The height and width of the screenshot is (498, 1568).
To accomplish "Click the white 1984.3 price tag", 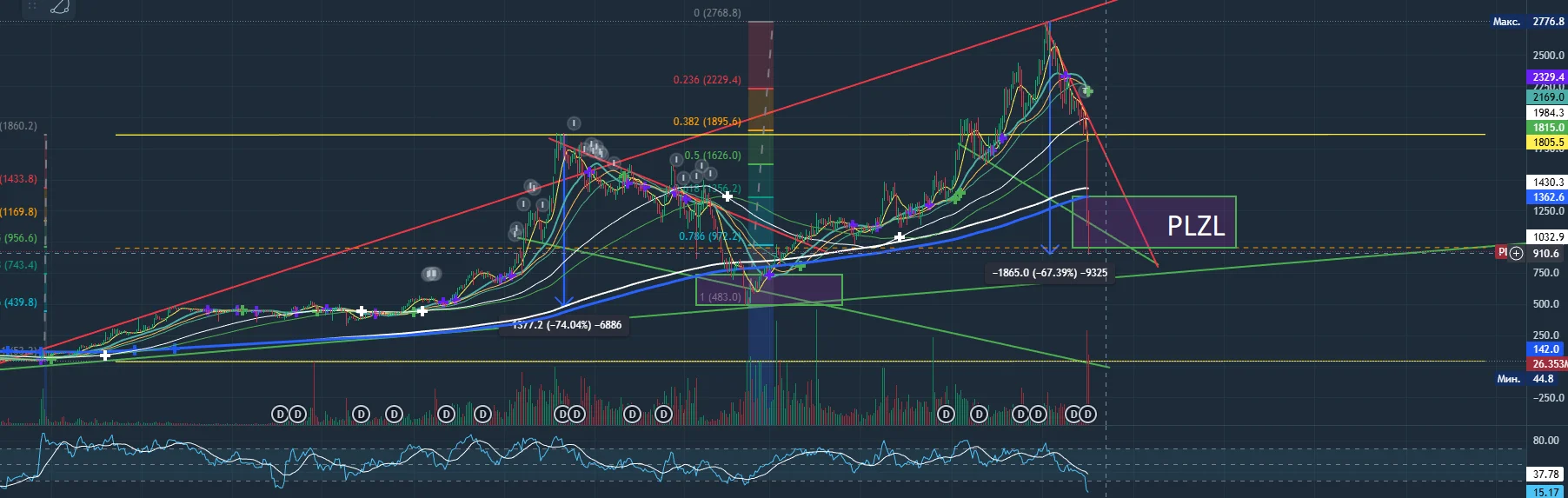I will pos(1547,113).
